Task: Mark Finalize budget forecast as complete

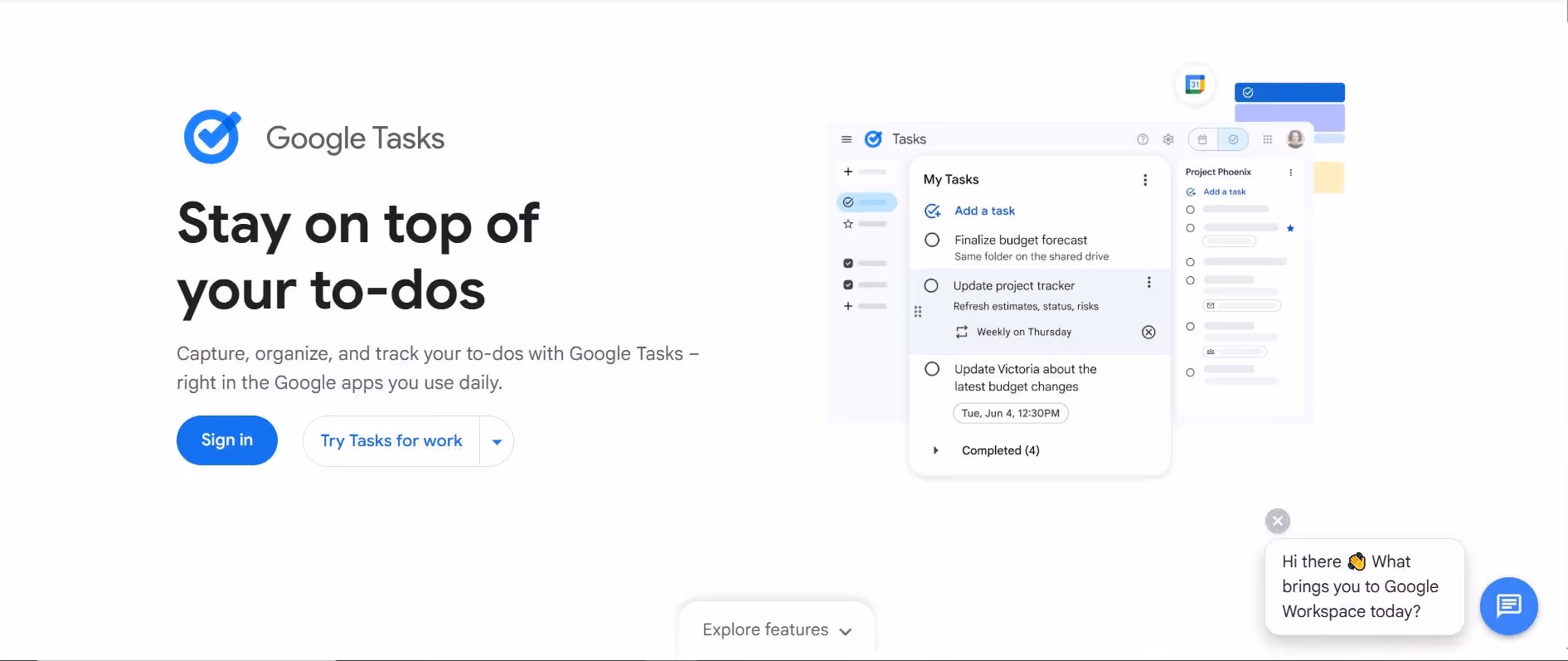Action: 932,240
